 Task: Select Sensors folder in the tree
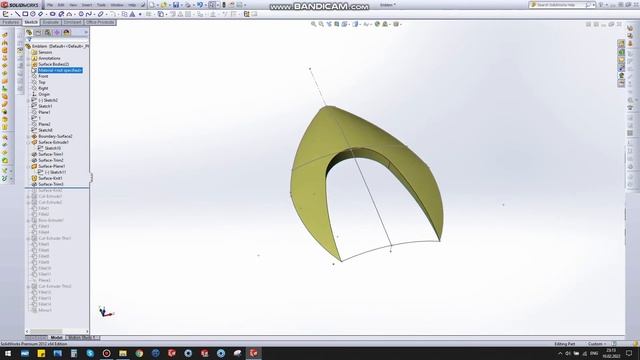(45, 53)
